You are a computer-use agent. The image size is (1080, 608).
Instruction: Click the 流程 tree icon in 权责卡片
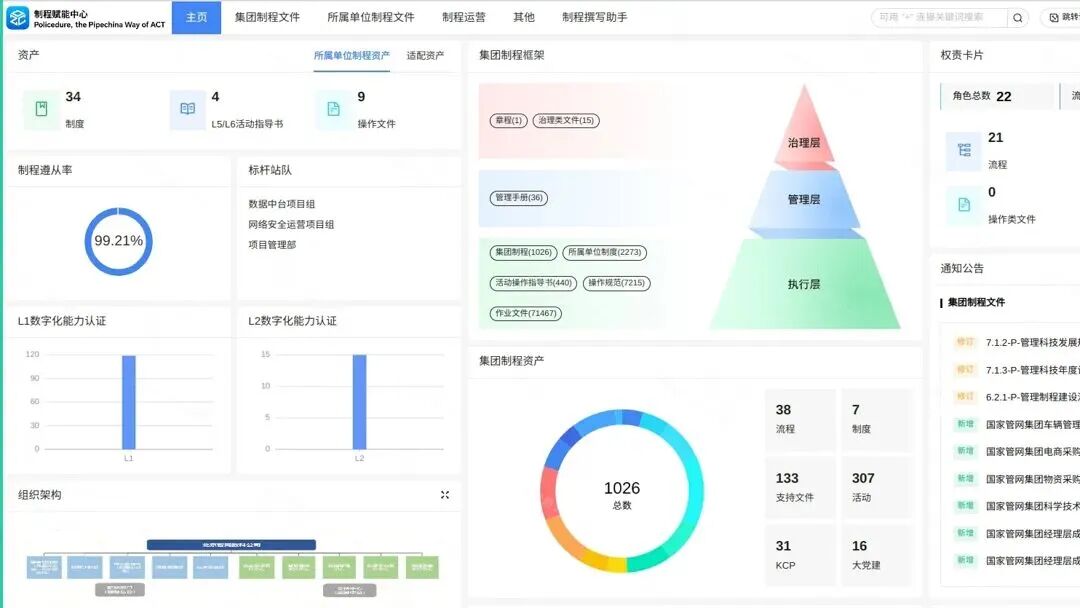(x=964, y=151)
